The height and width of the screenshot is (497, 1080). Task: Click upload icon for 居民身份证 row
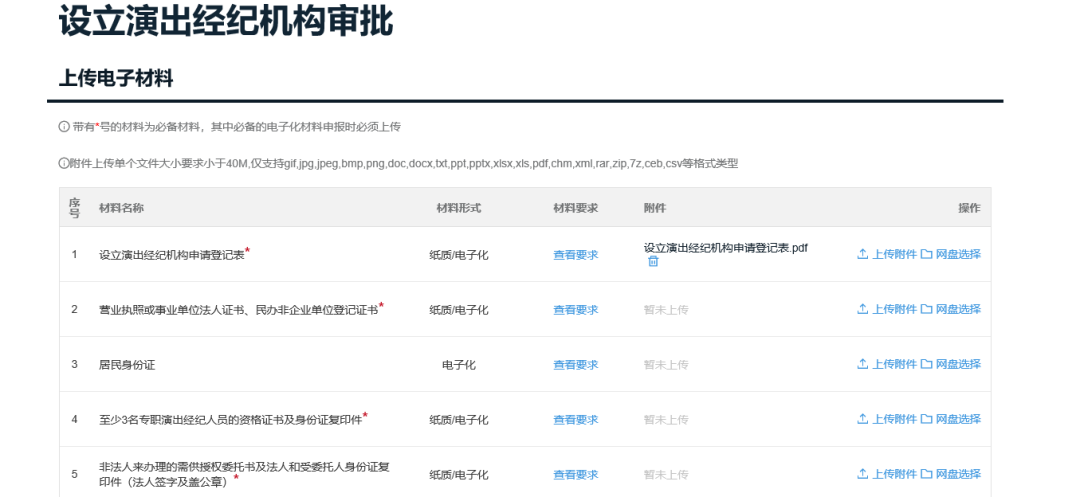pos(862,364)
